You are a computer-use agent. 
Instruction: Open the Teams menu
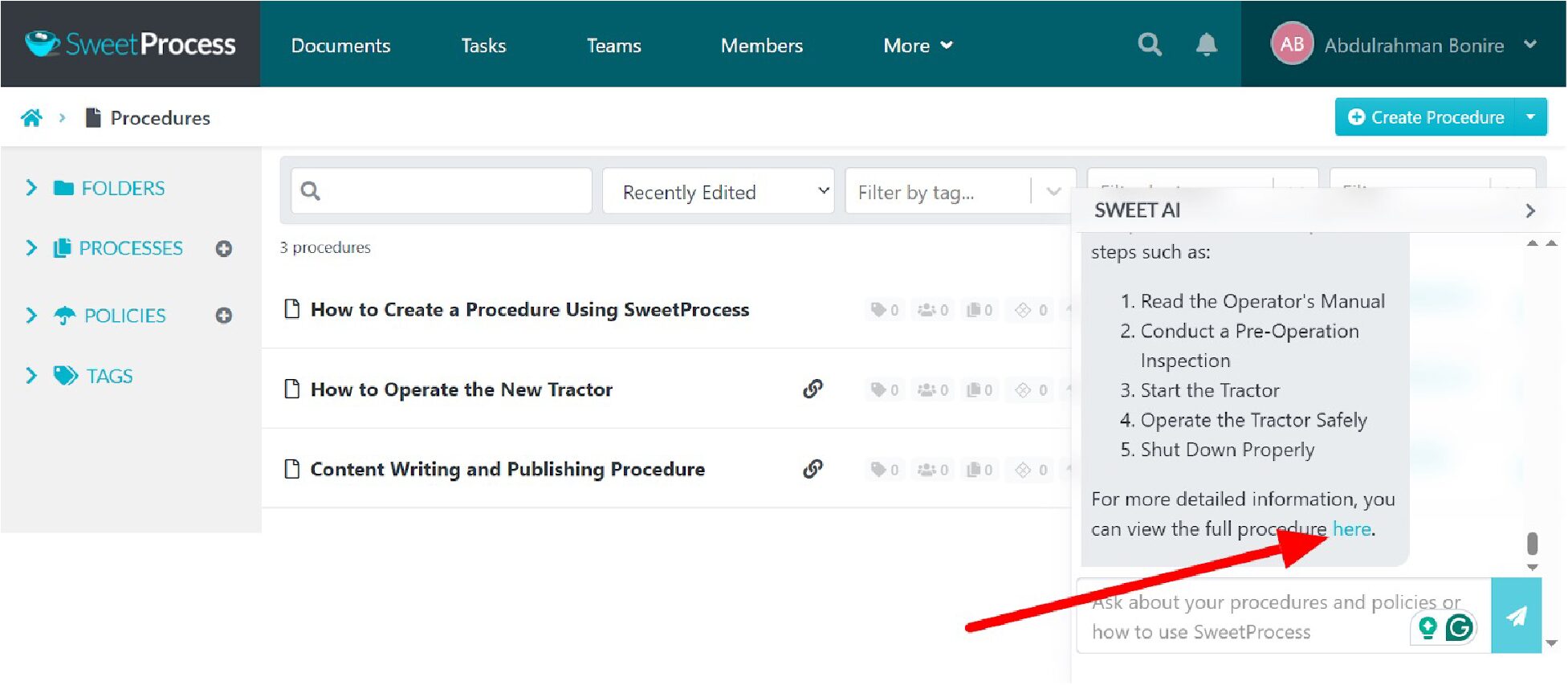613,46
